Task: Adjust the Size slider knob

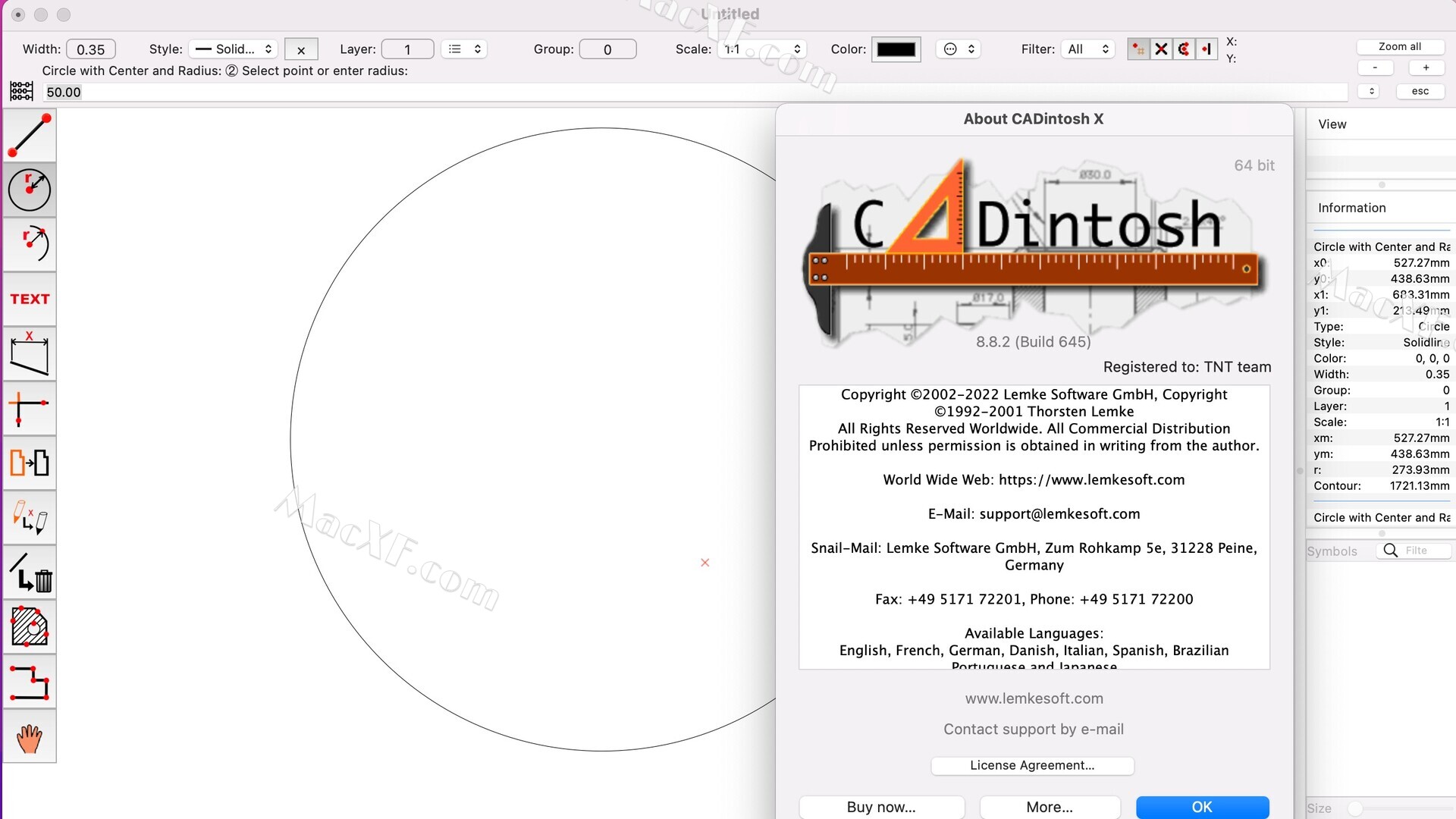Action: point(1355,808)
